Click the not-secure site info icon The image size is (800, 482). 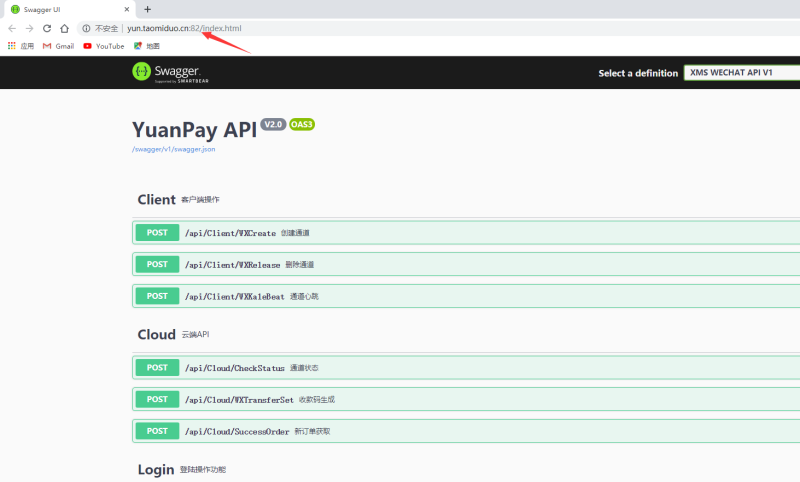pyautogui.click(x=86, y=29)
